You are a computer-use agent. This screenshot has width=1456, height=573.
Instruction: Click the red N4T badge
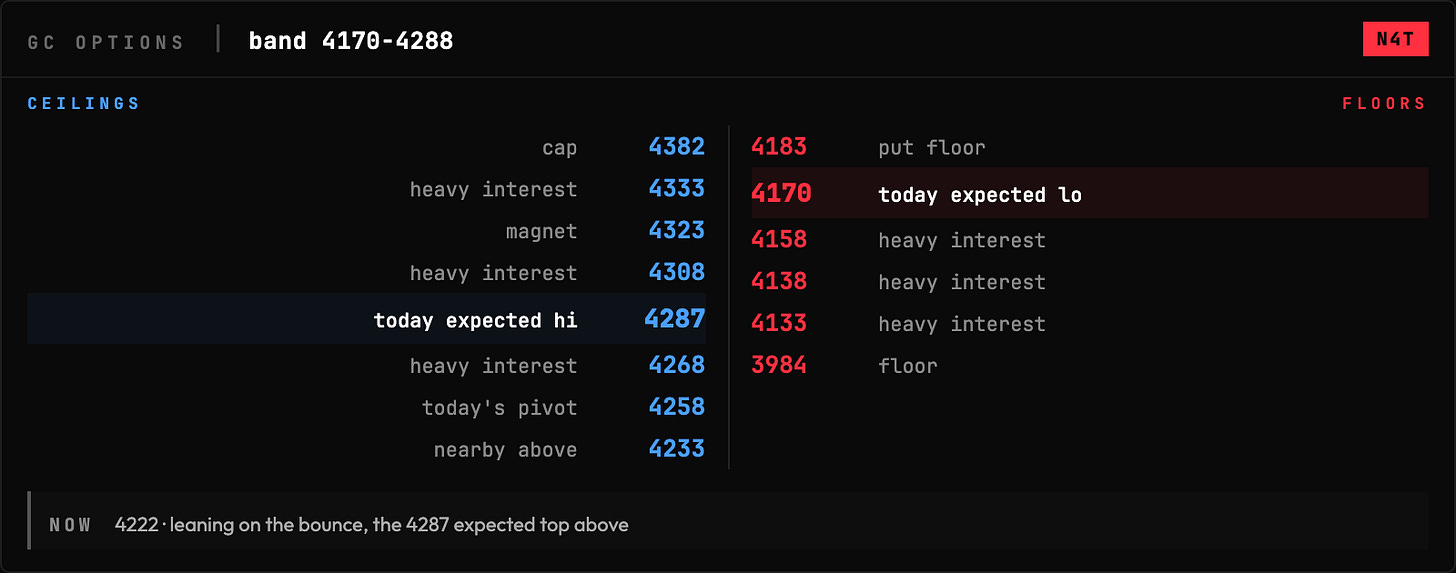[x=1395, y=39]
